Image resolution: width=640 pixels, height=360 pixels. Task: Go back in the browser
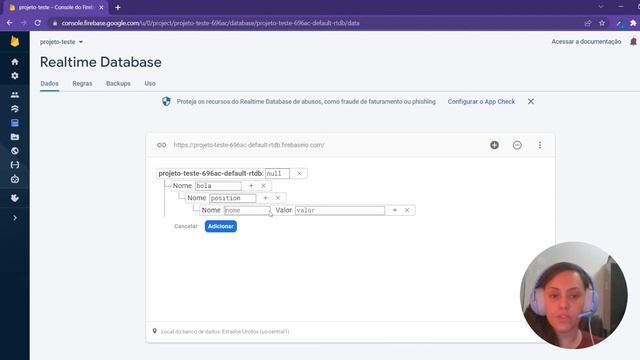click(10, 23)
